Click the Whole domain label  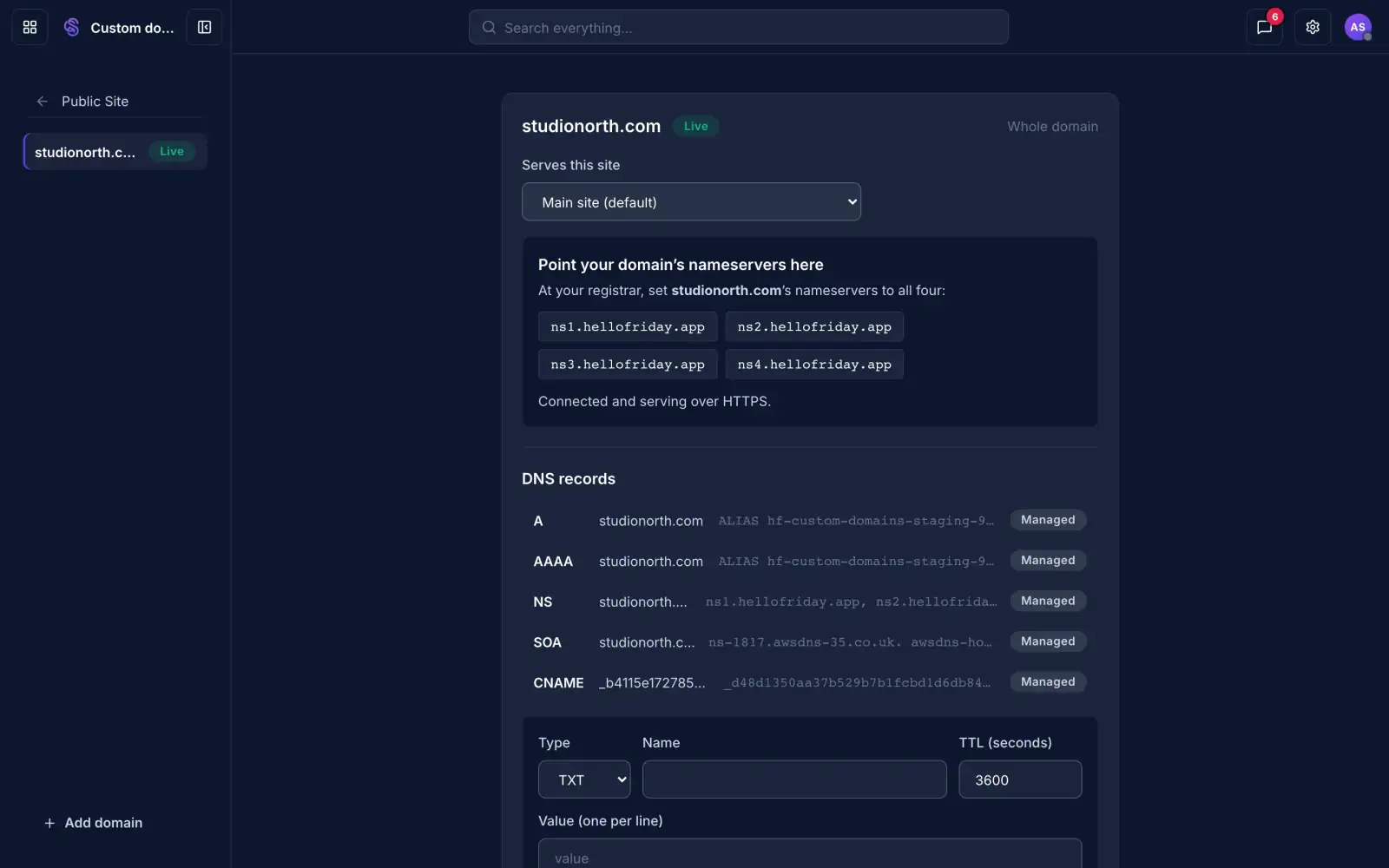(1052, 127)
